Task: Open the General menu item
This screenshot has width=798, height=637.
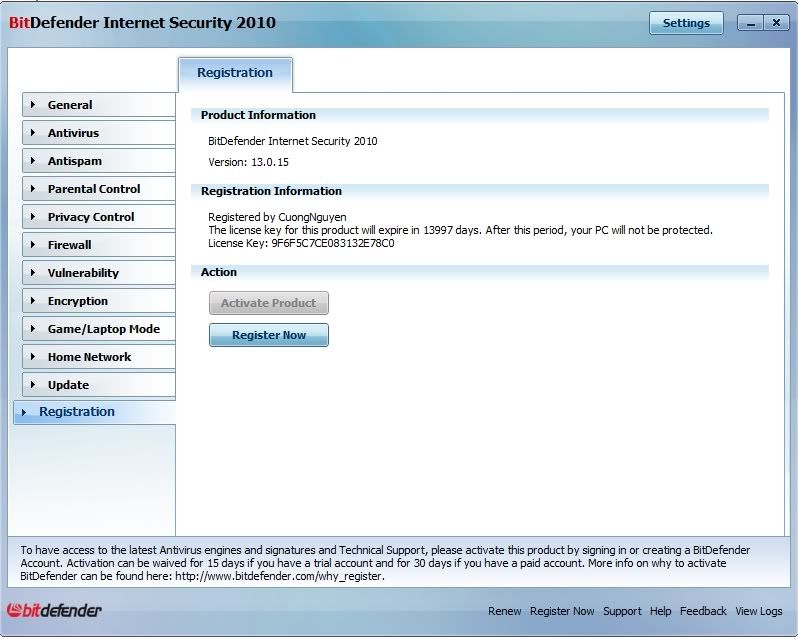Action: click(x=99, y=105)
